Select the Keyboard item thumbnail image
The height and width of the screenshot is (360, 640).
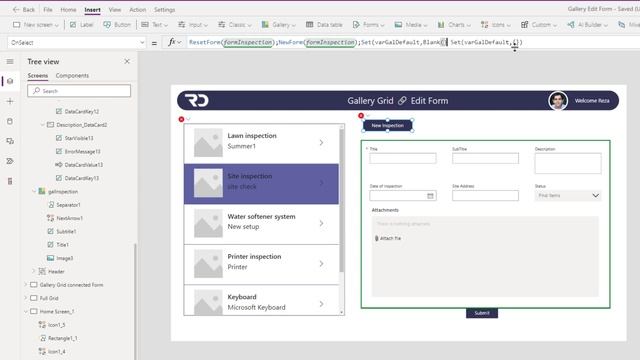208,303
